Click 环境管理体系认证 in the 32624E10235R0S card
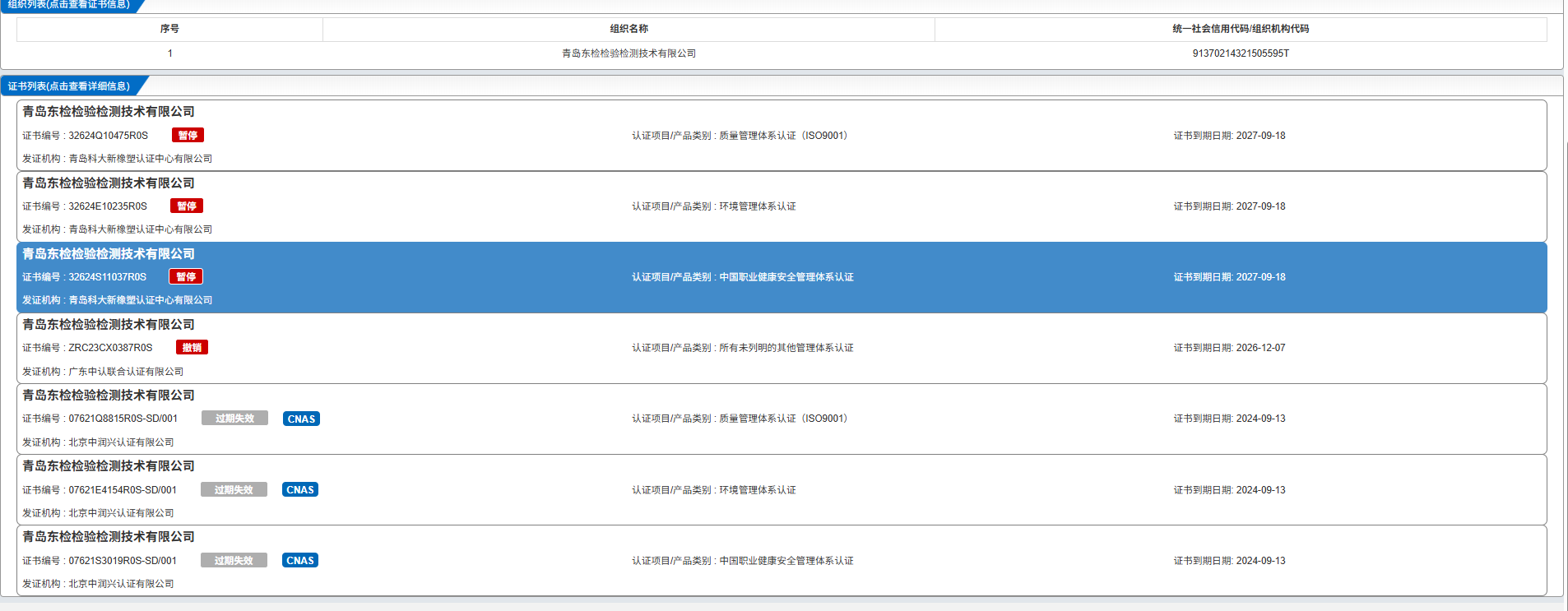This screenshot has height=611, width=1568. 758,206
